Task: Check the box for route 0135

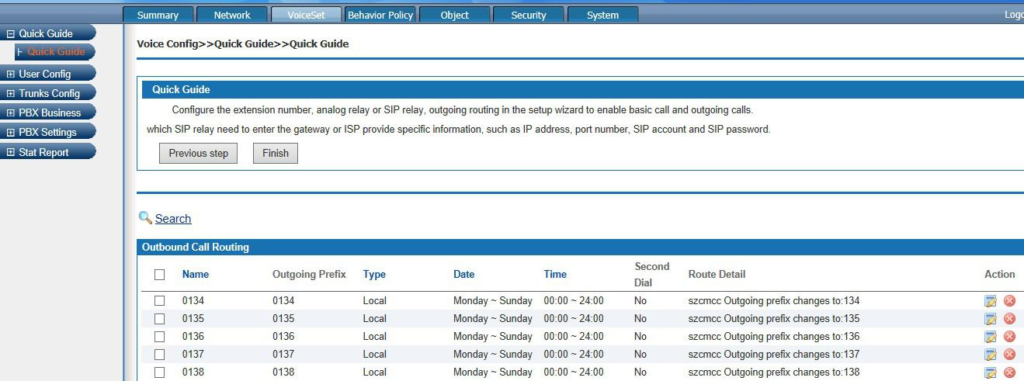Action: (159, 319)
